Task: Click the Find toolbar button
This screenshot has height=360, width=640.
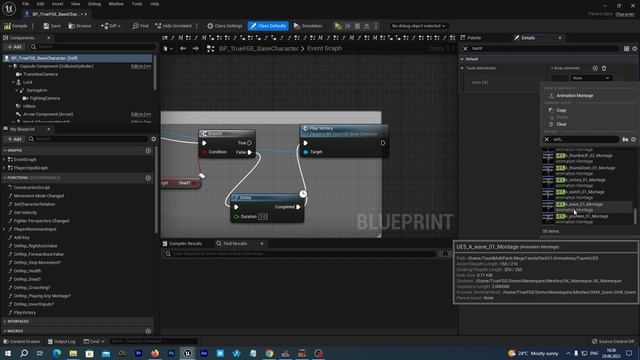Action: pos(140,26)
